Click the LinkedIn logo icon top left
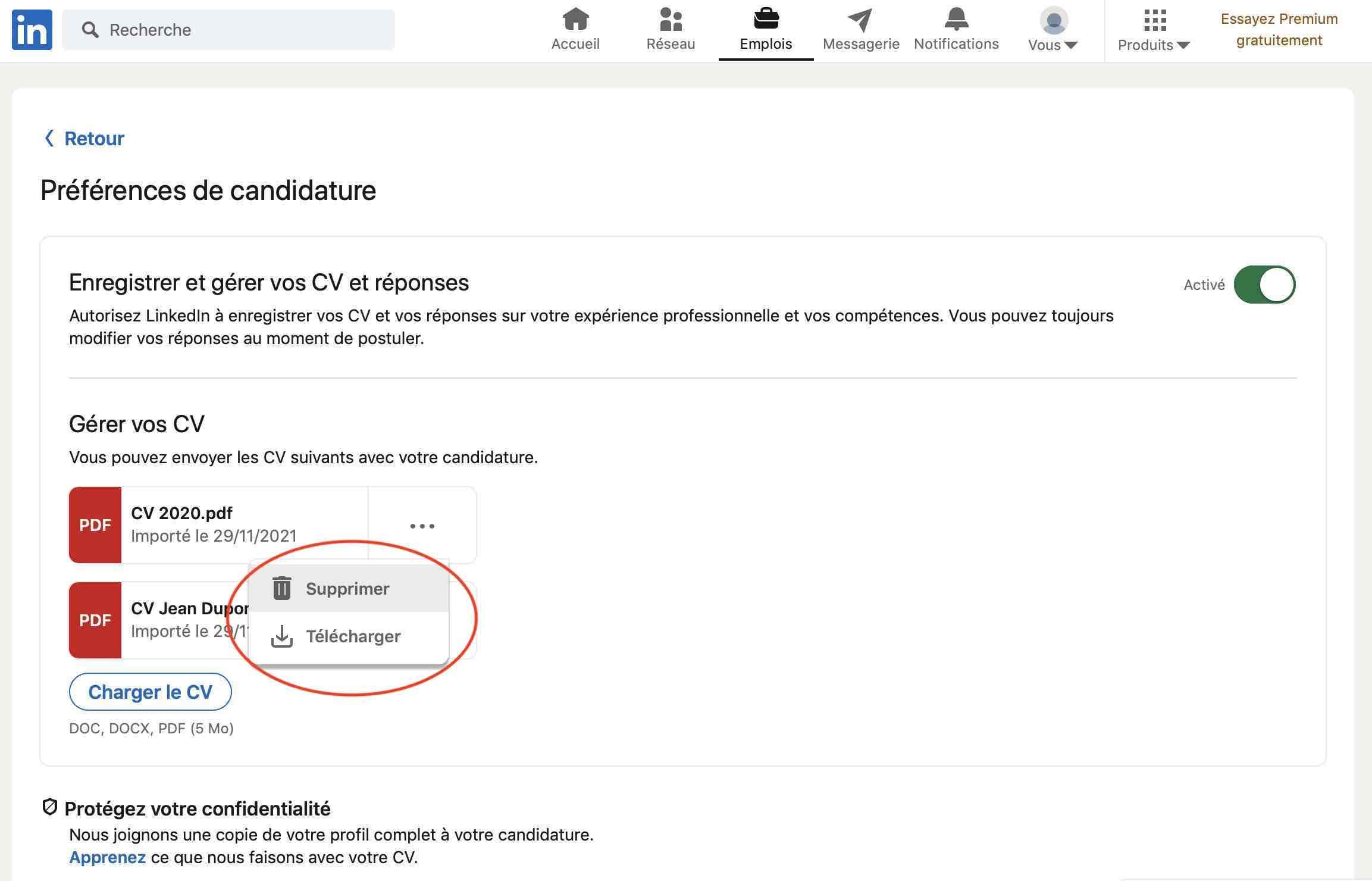Screen dimensions: 1372x881 (30, 29)
